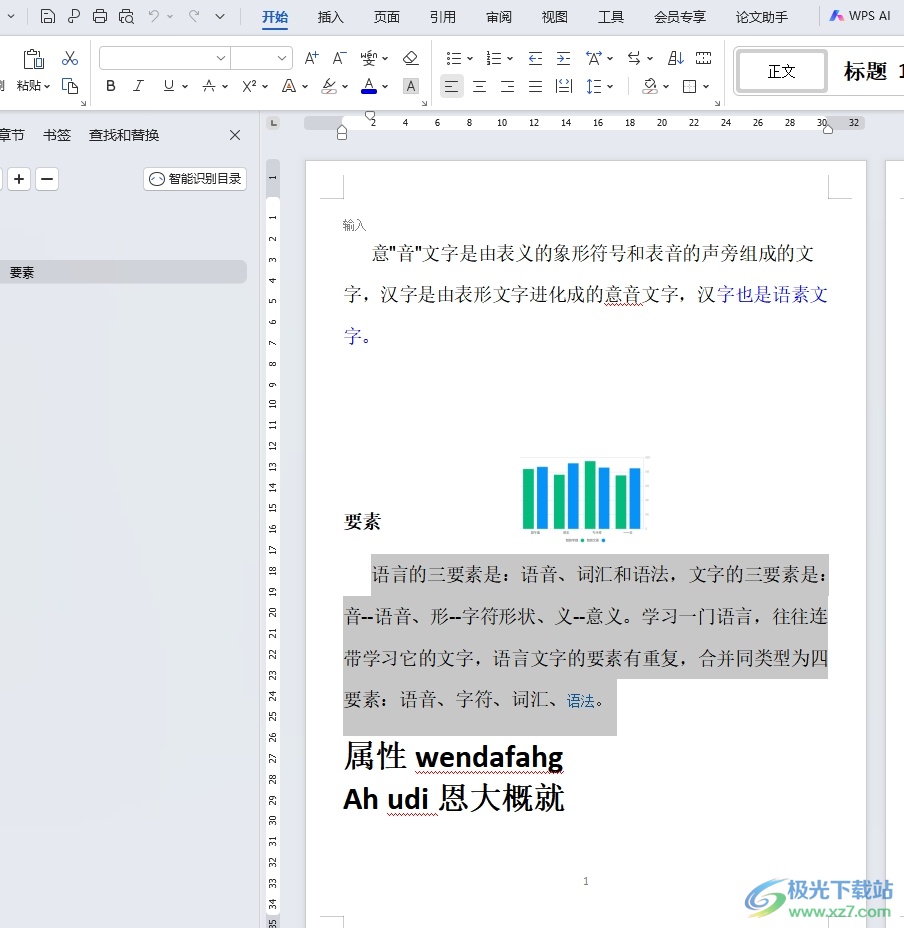The image size is (904, 928).
Task: Click the text effects outlined A icon
Action: coord(289,86)
